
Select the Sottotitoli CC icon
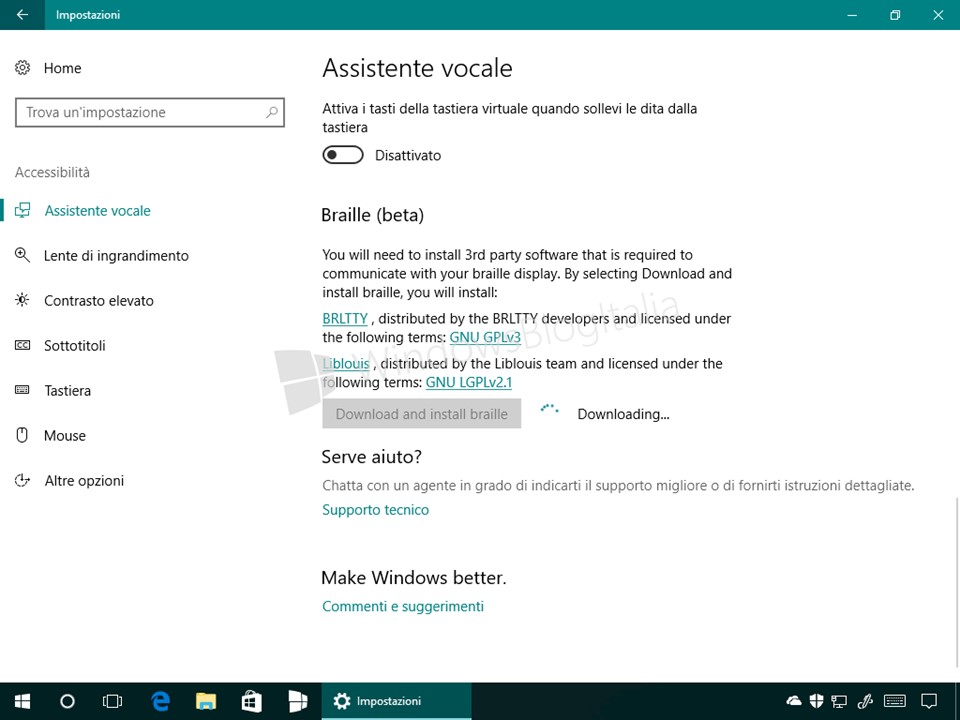click(22, 345)
